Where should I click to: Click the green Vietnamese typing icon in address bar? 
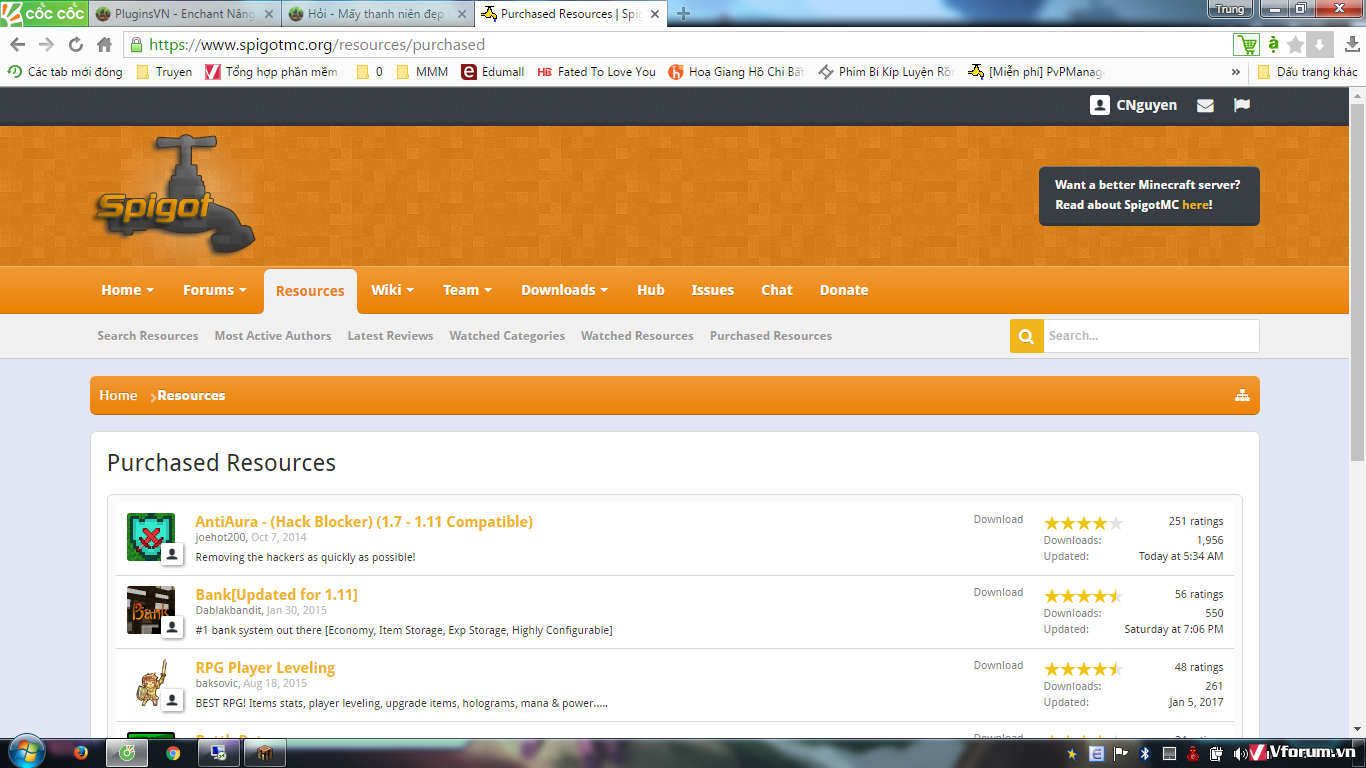[x=1274, y=45]
